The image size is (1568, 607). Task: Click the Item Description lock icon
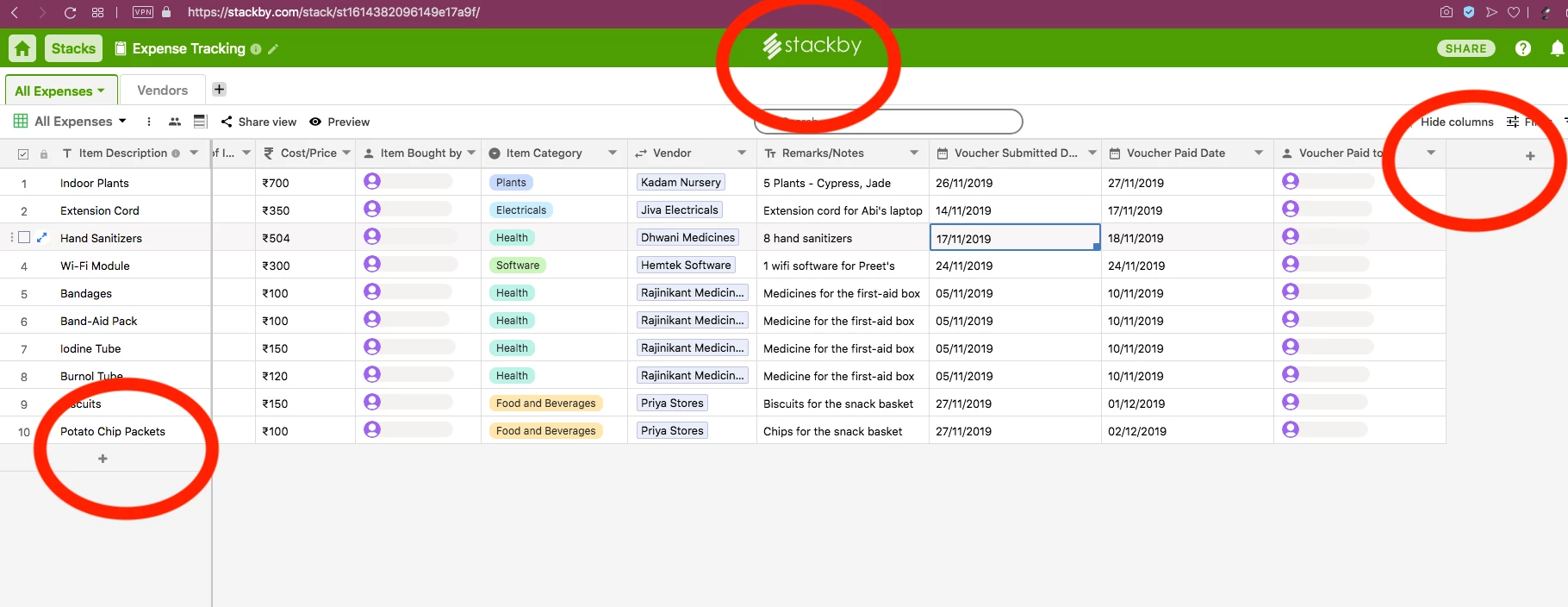44,154
